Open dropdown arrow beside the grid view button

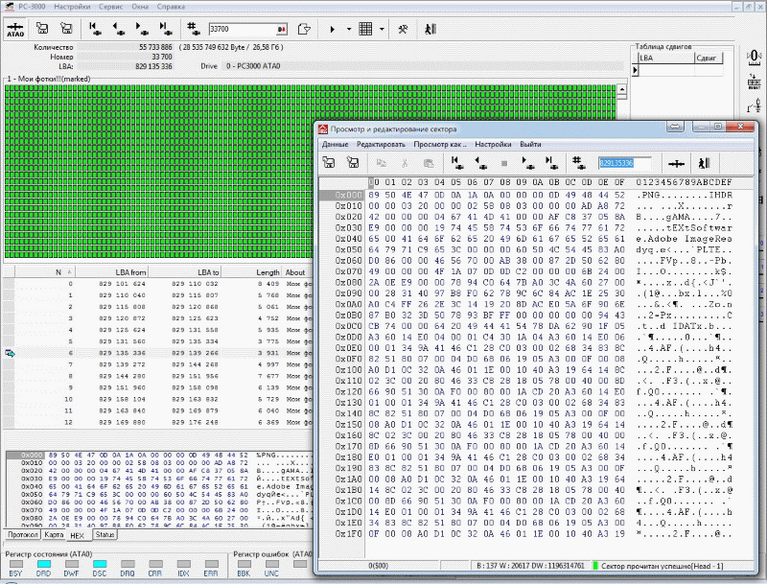tap(383, 28)
